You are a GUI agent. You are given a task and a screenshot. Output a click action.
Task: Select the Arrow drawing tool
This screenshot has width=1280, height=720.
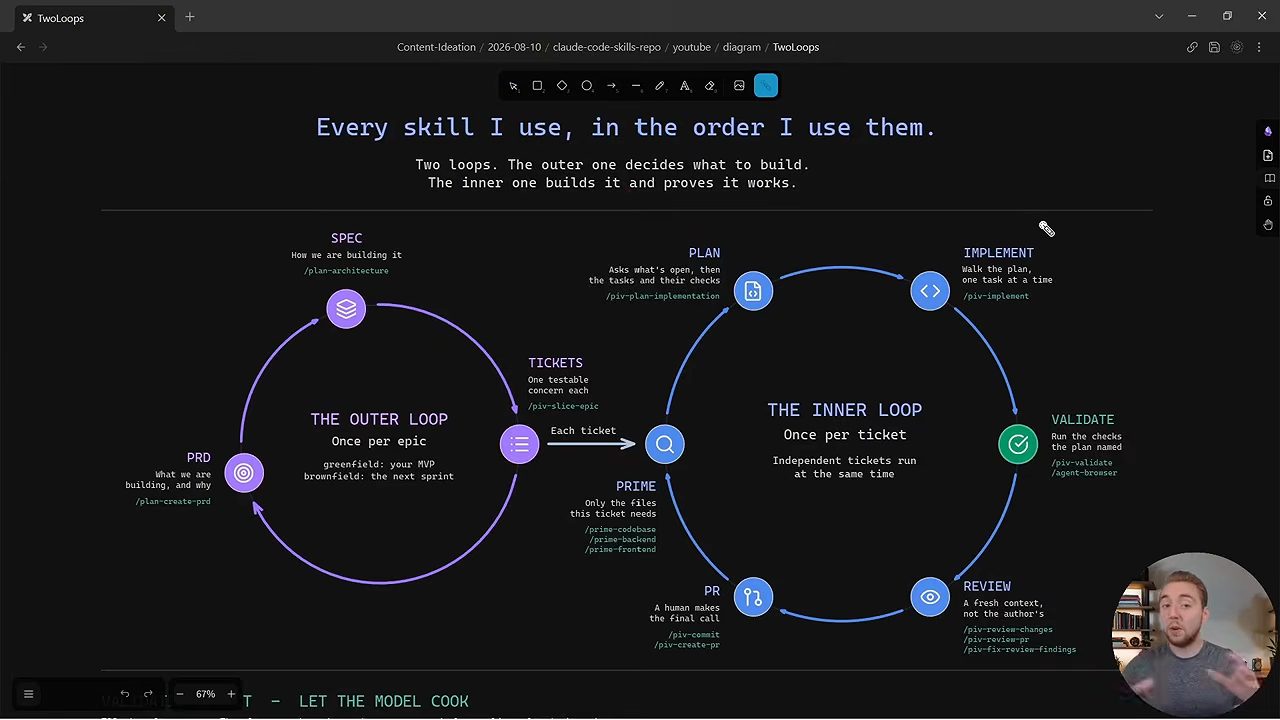[x=611, y=86]
